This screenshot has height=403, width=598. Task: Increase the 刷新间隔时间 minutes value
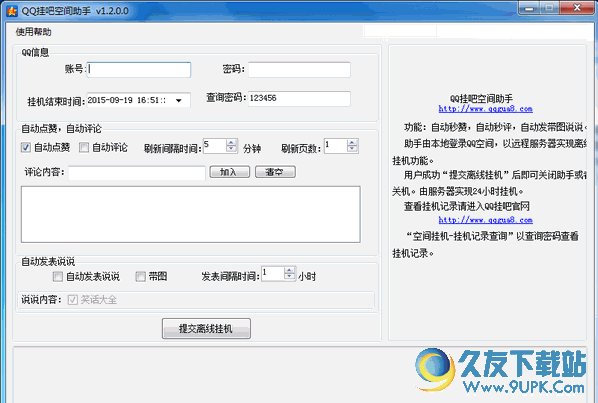coord(231,143)
